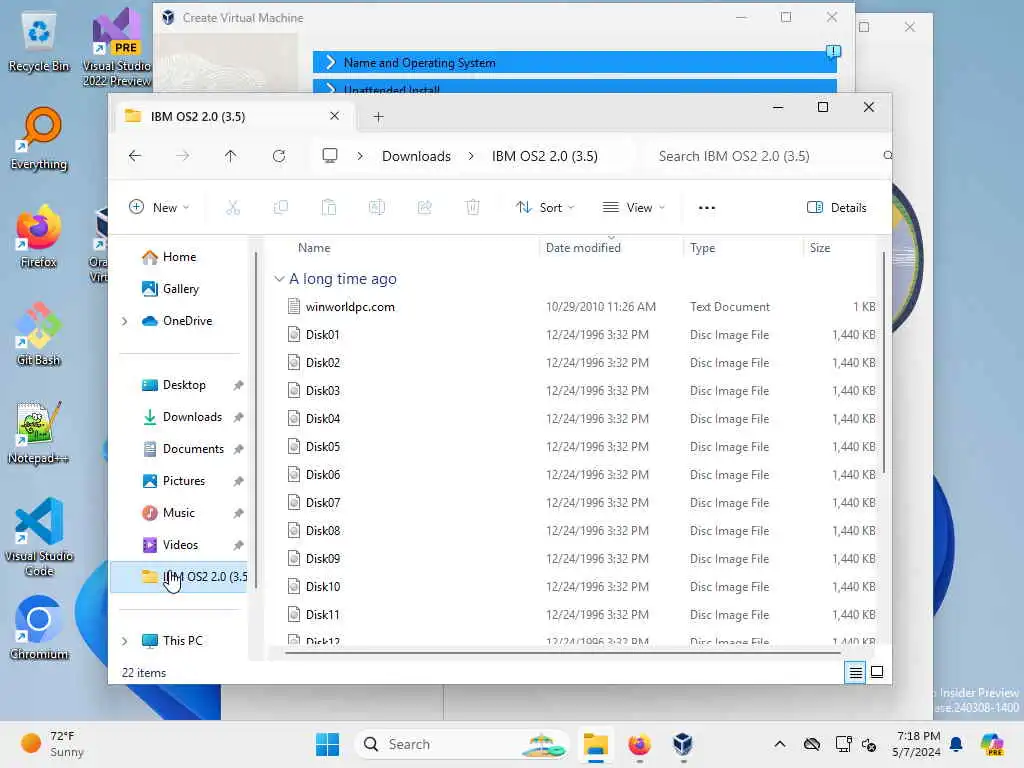Go back in File Explorer

[135, 156]
